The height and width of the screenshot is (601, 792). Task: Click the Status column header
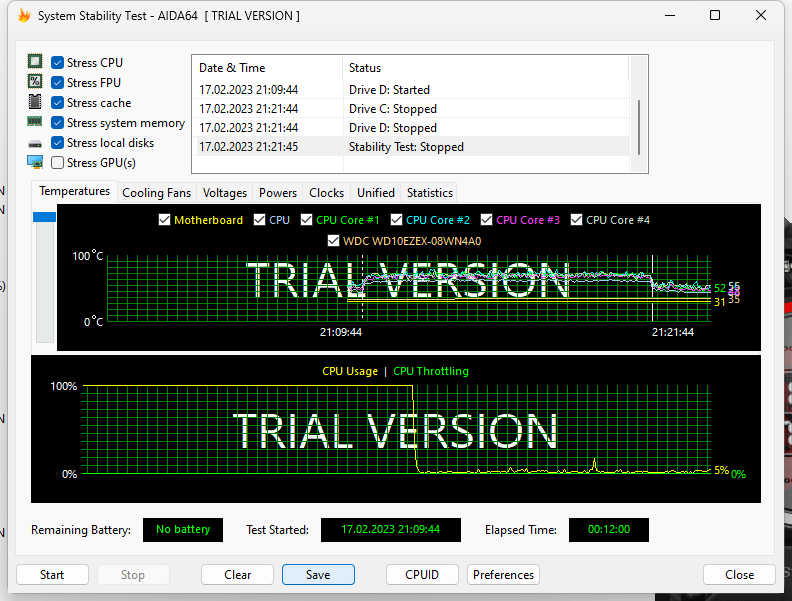tap(486, 68)
